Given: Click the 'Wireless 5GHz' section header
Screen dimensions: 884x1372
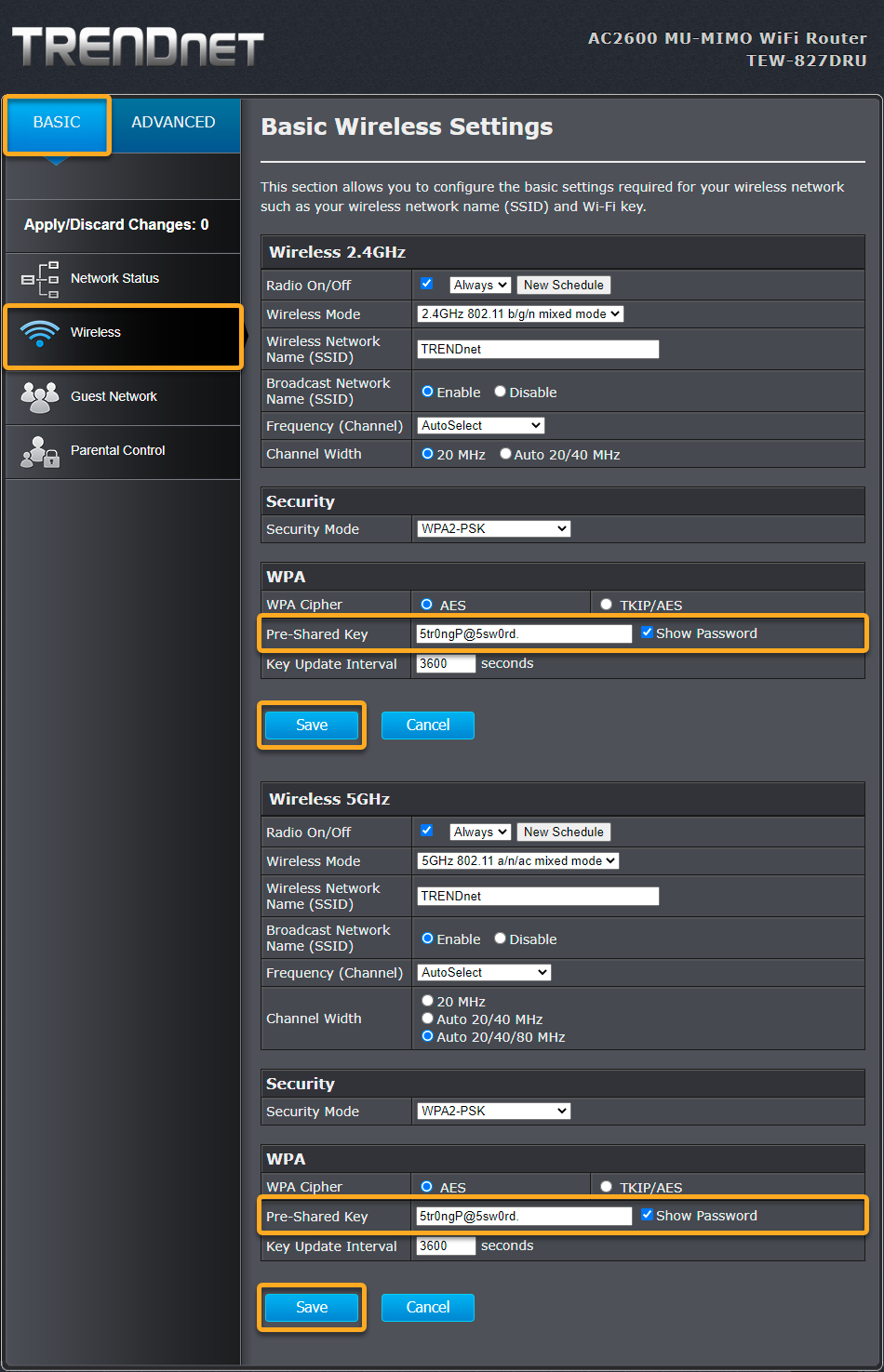Looking at the screenshot, I should coord(329,800).
